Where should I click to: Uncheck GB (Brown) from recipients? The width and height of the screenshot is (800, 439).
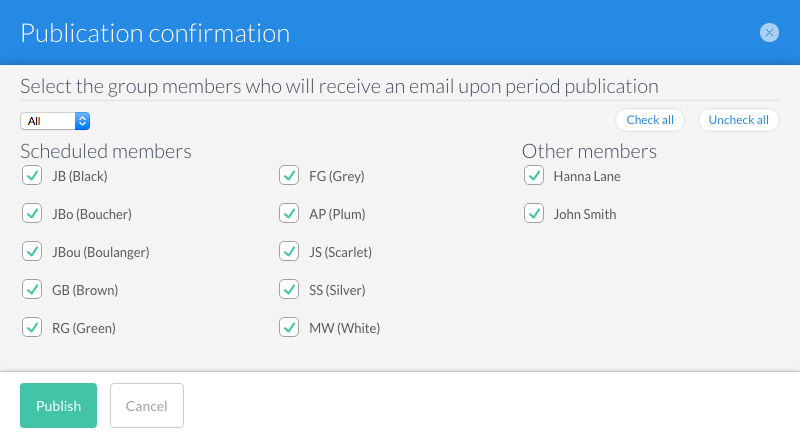pyautogui.click(x=32, y=289)
